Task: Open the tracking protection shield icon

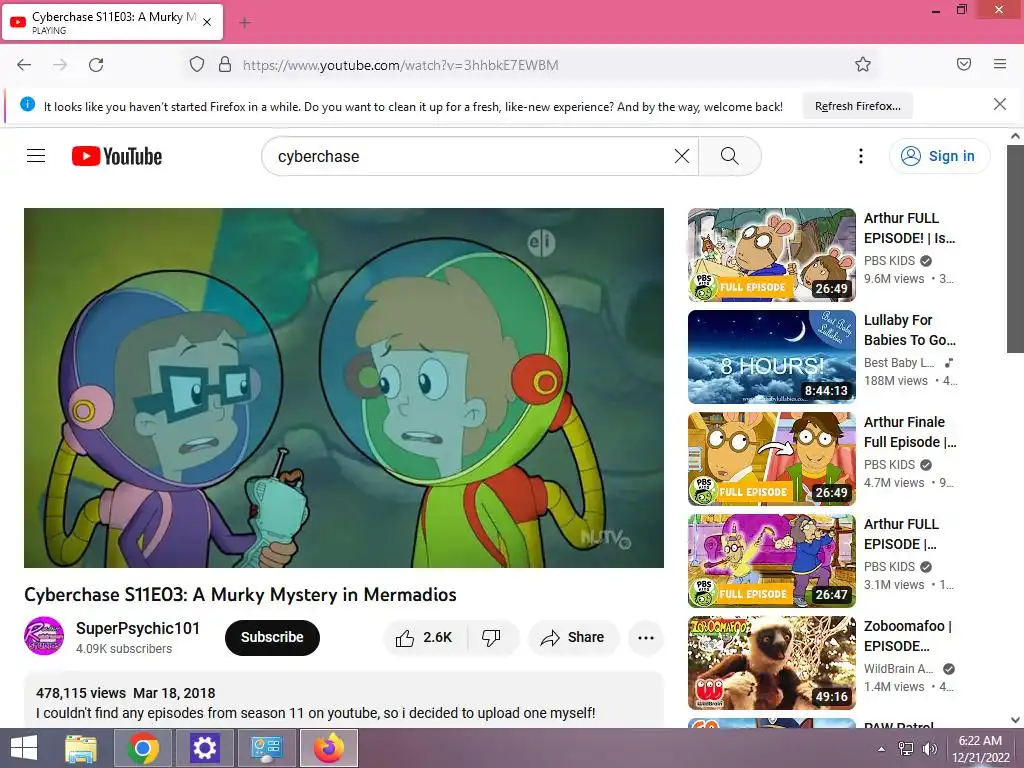Action: (197, 65)
